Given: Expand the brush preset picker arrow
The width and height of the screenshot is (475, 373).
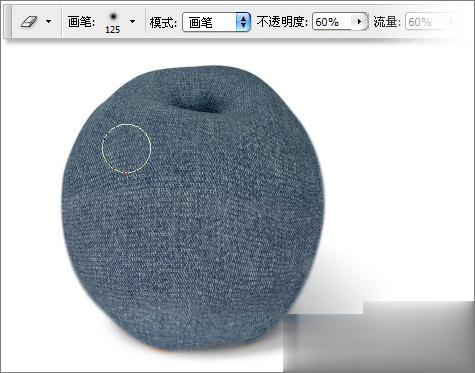Looking at the screenshot, I should pos(132,22).
